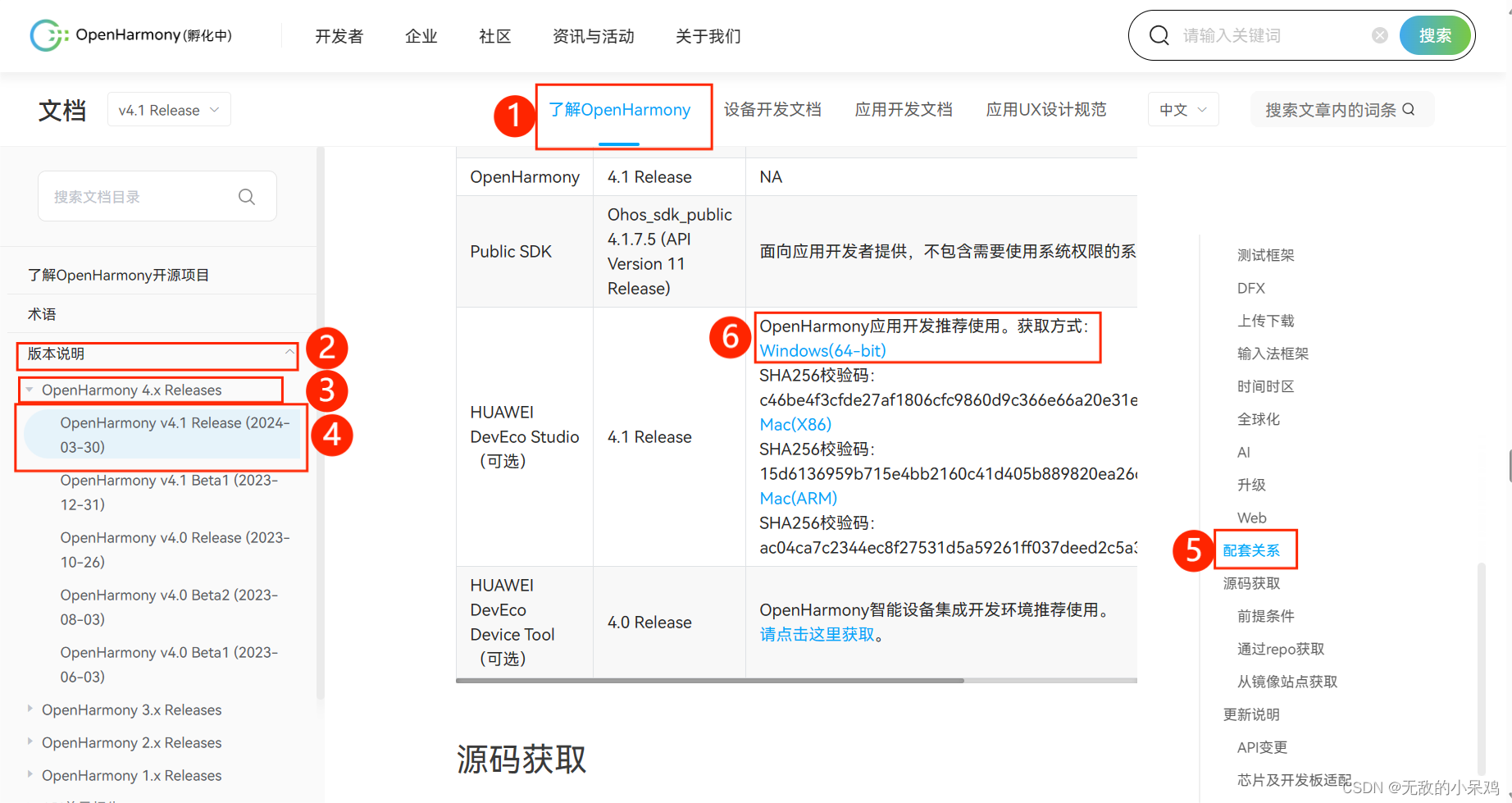Collapse the 版本说明 section chevron
This screenshot has width=1512, height=803.
pyautogui.click(x=289, y=353)
